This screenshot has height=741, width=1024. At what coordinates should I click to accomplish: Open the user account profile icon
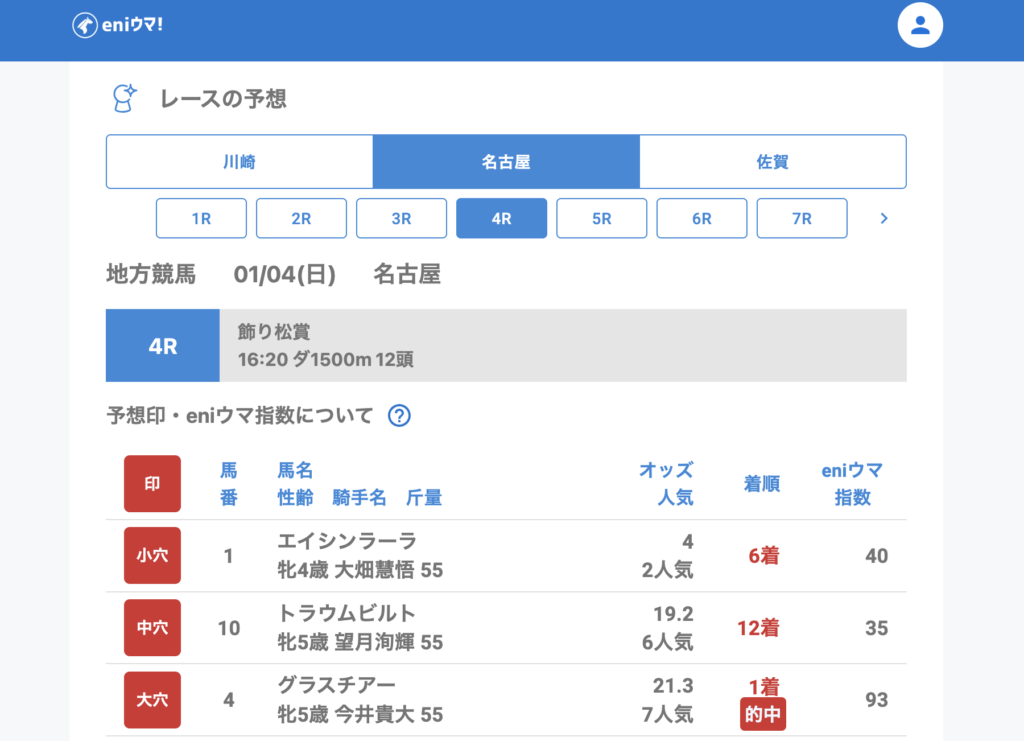click(920, 26)
